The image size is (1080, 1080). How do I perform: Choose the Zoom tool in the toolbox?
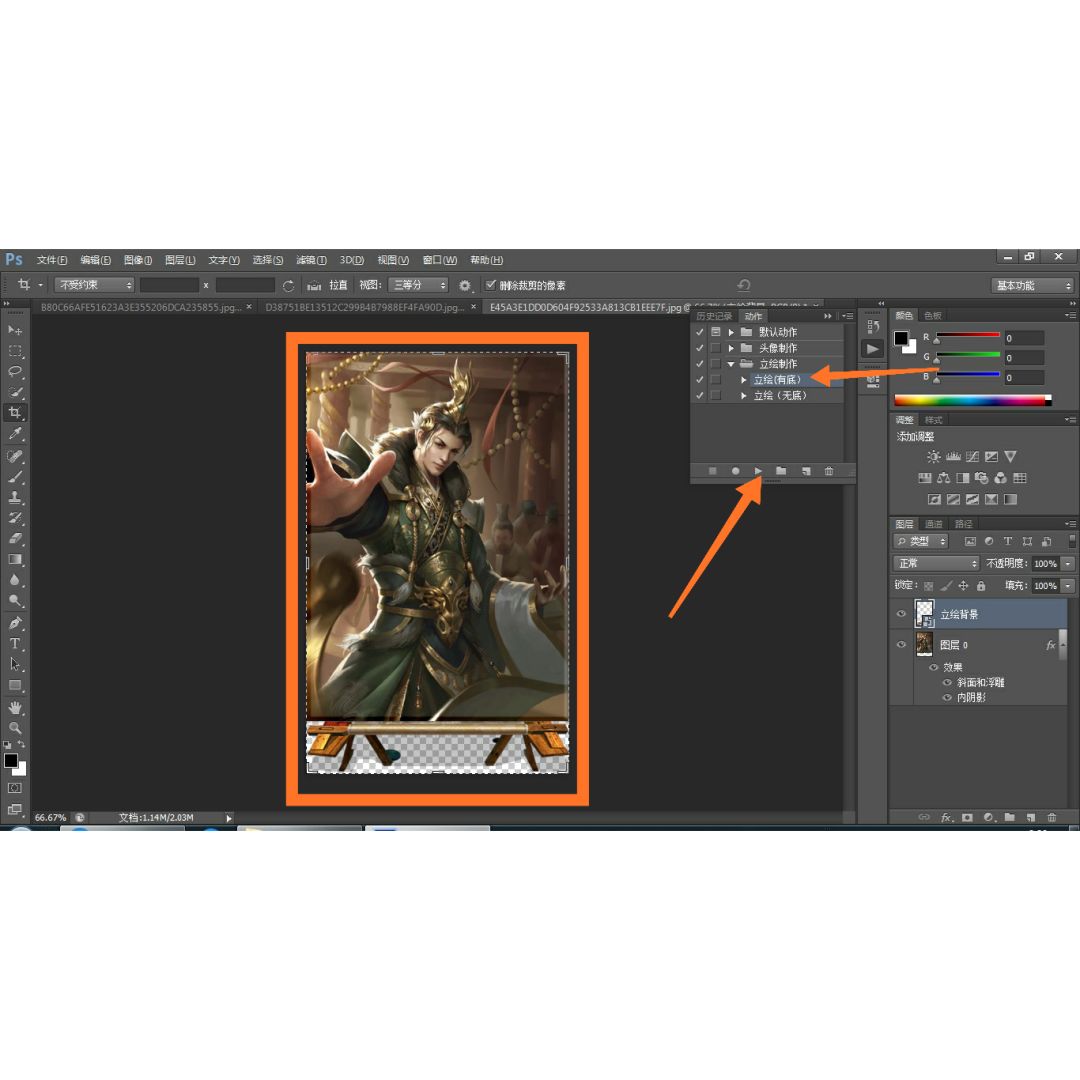tap(15, 727)
